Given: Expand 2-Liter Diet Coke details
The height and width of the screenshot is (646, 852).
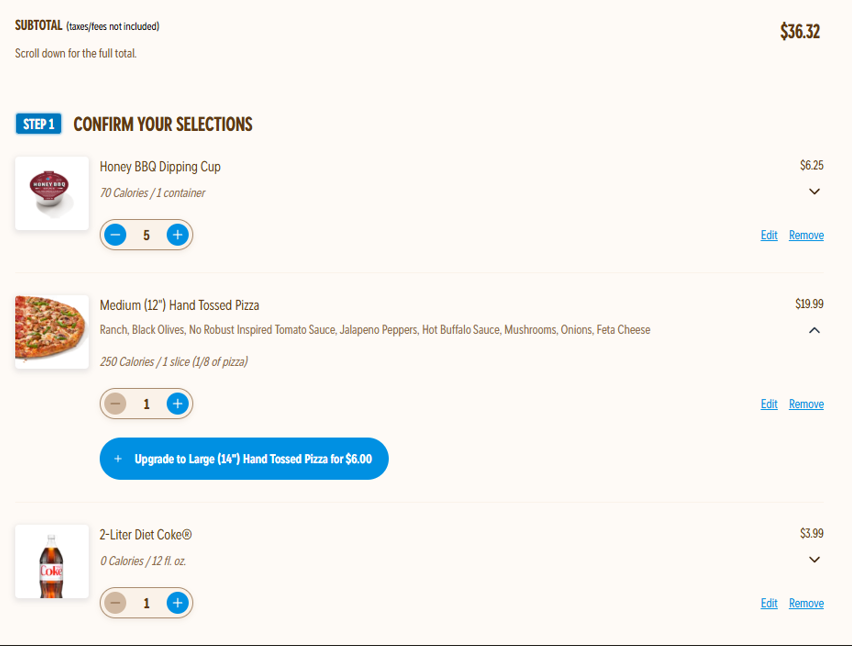Looking at the screenshot, I should [814, 559].
